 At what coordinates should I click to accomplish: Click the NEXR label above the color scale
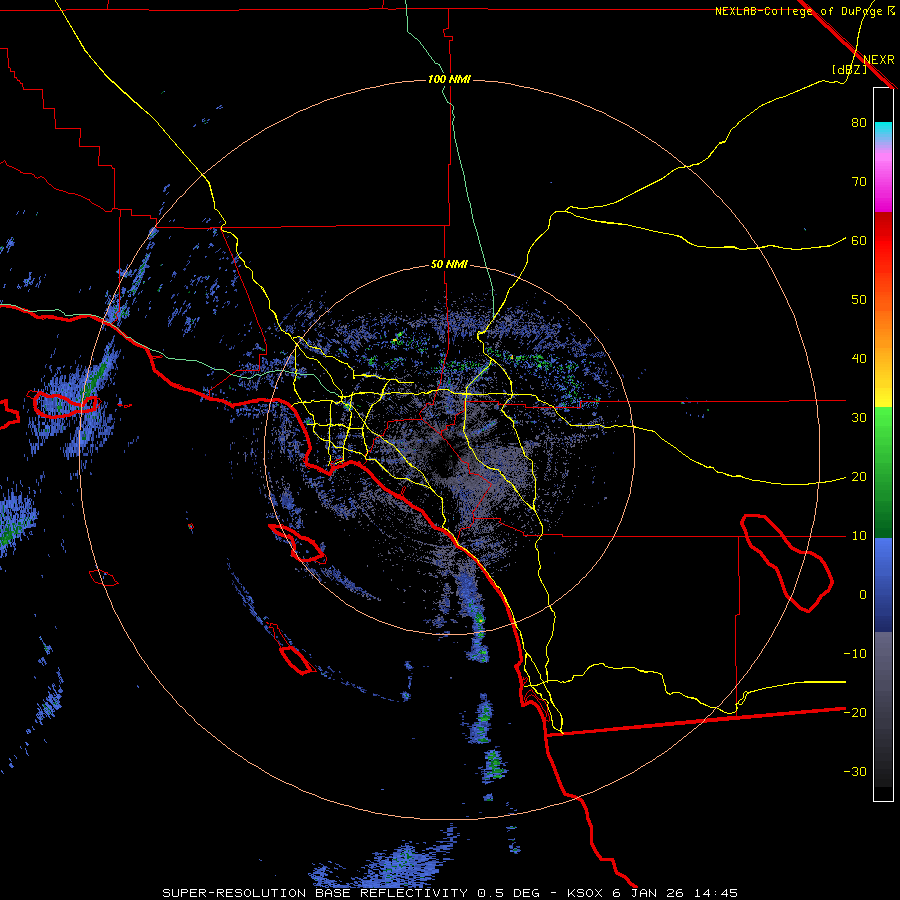click(x=879, y=60)
